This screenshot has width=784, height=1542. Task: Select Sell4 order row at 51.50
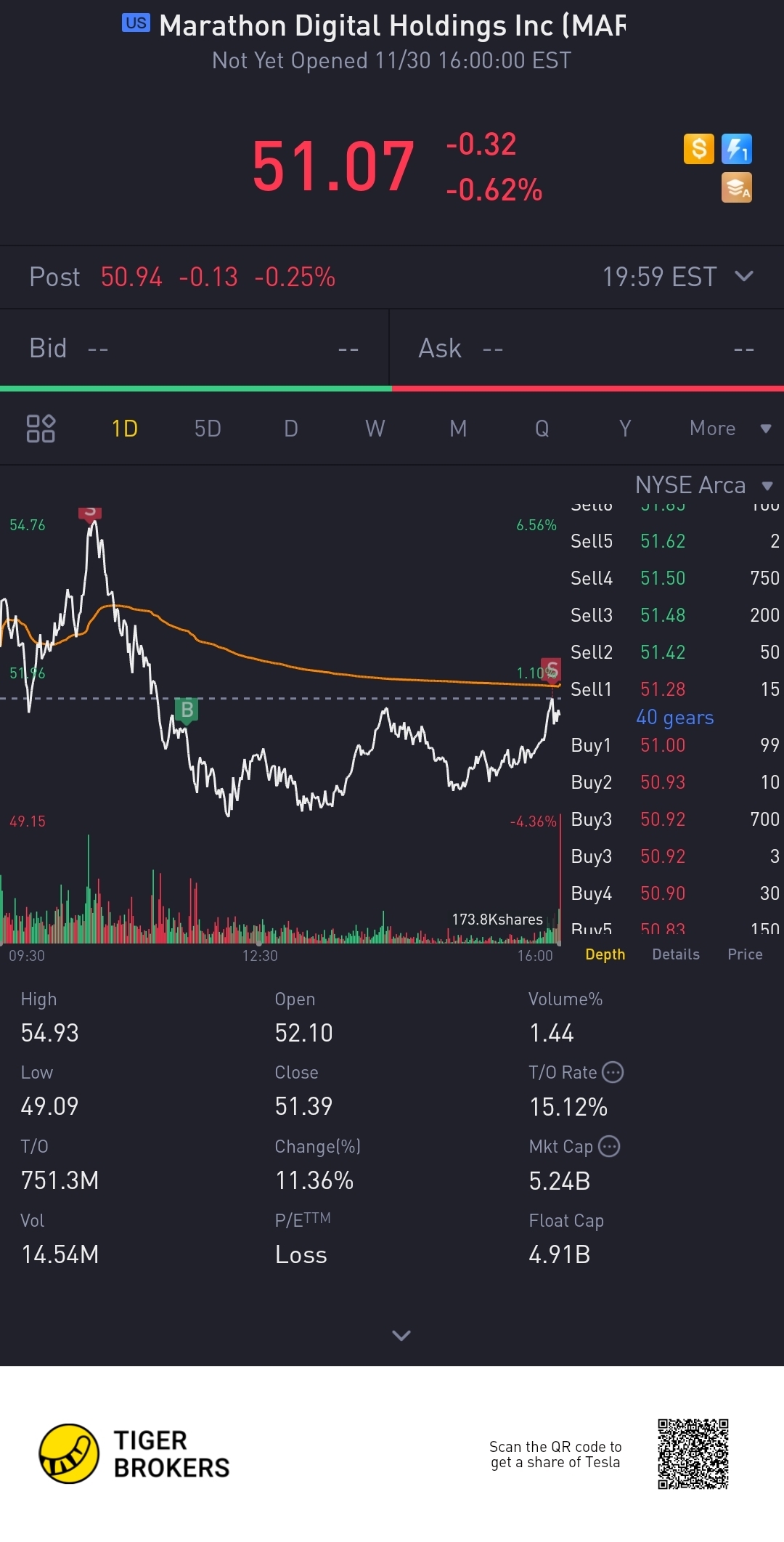(x=675, y=578)
